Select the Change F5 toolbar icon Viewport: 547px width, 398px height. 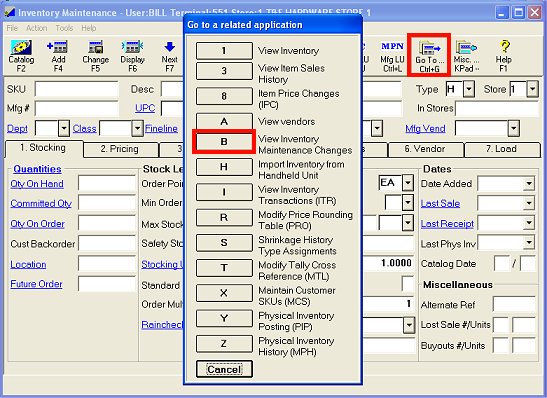pyautogui.click(x=95, y=56)
